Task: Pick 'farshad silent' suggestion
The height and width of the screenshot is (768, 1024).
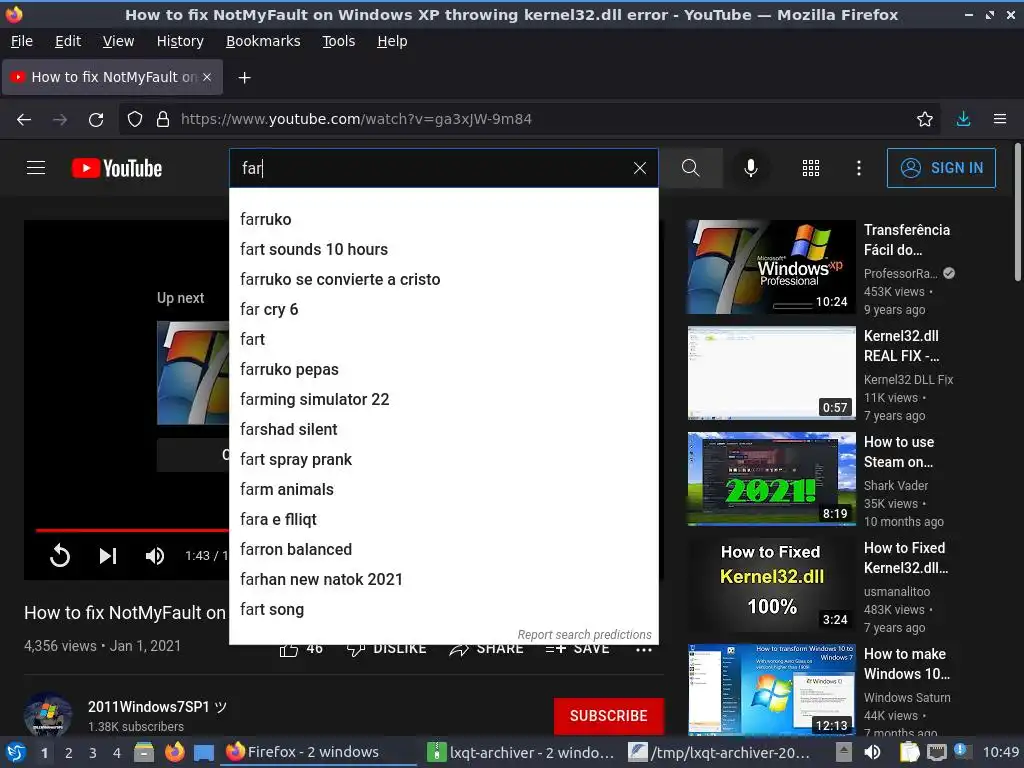Action: (443, 430)
